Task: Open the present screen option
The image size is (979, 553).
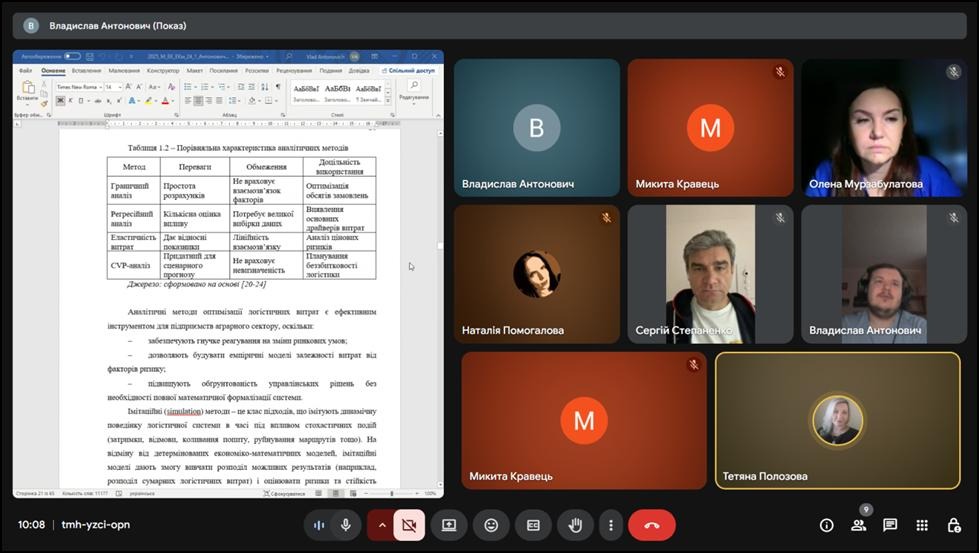Action: [449, 525]
